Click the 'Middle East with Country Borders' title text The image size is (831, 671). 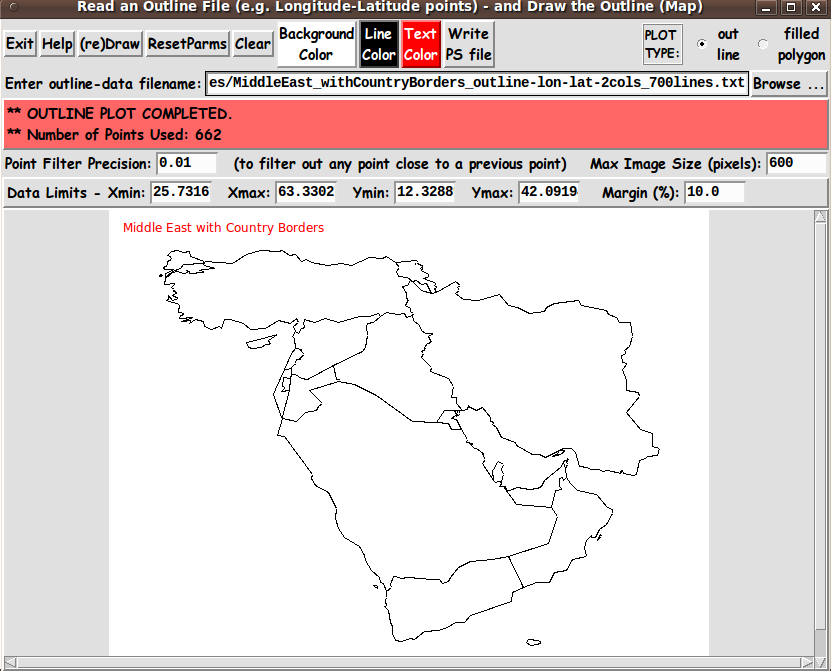[223, 228]
